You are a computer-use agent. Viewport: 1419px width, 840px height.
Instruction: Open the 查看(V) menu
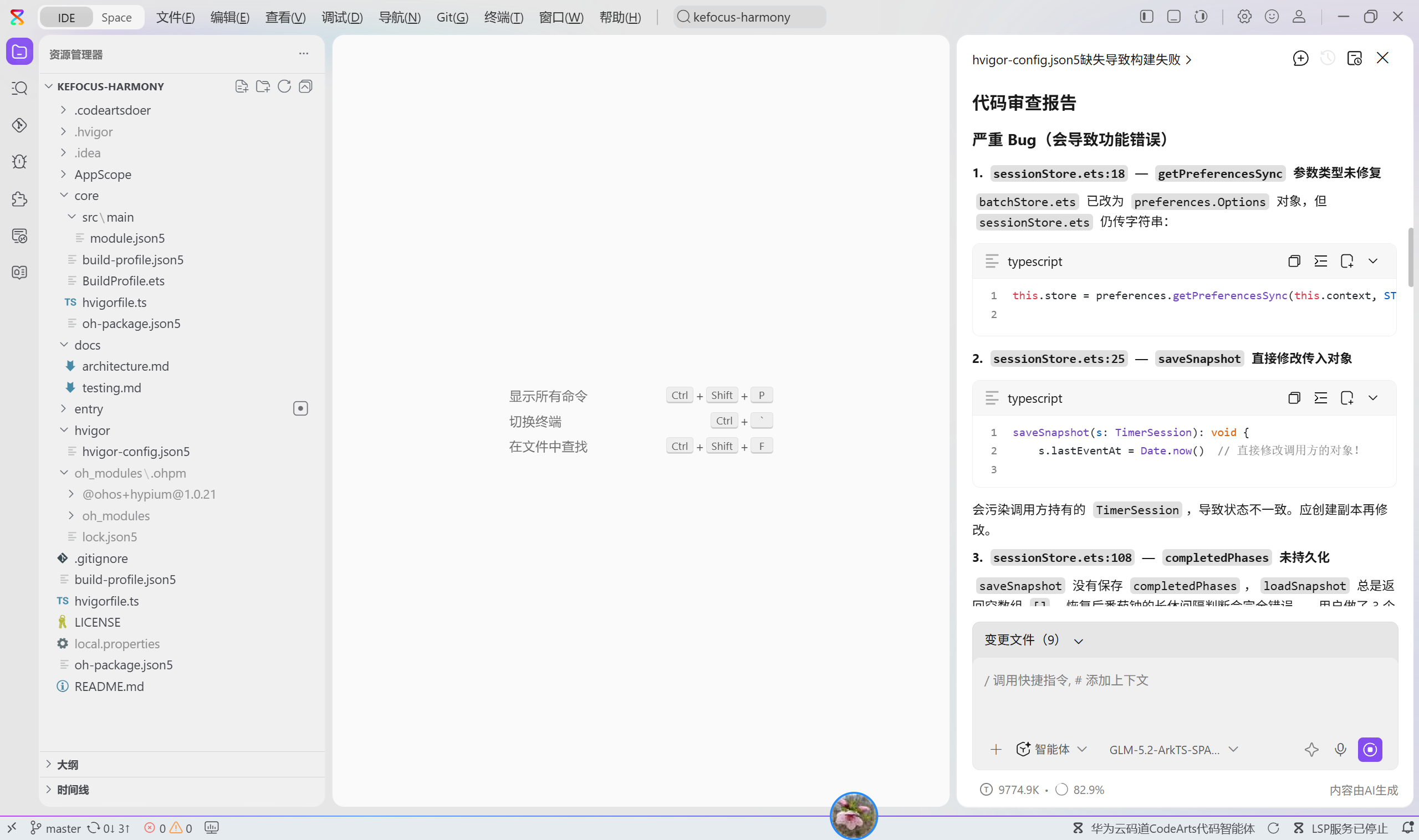click(285, 17)
